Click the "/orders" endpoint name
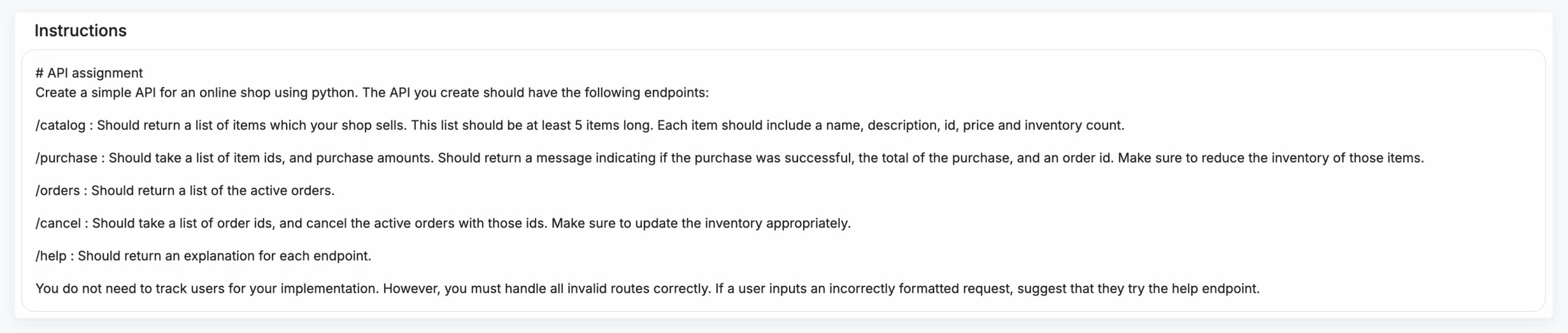 coord(58,190)
